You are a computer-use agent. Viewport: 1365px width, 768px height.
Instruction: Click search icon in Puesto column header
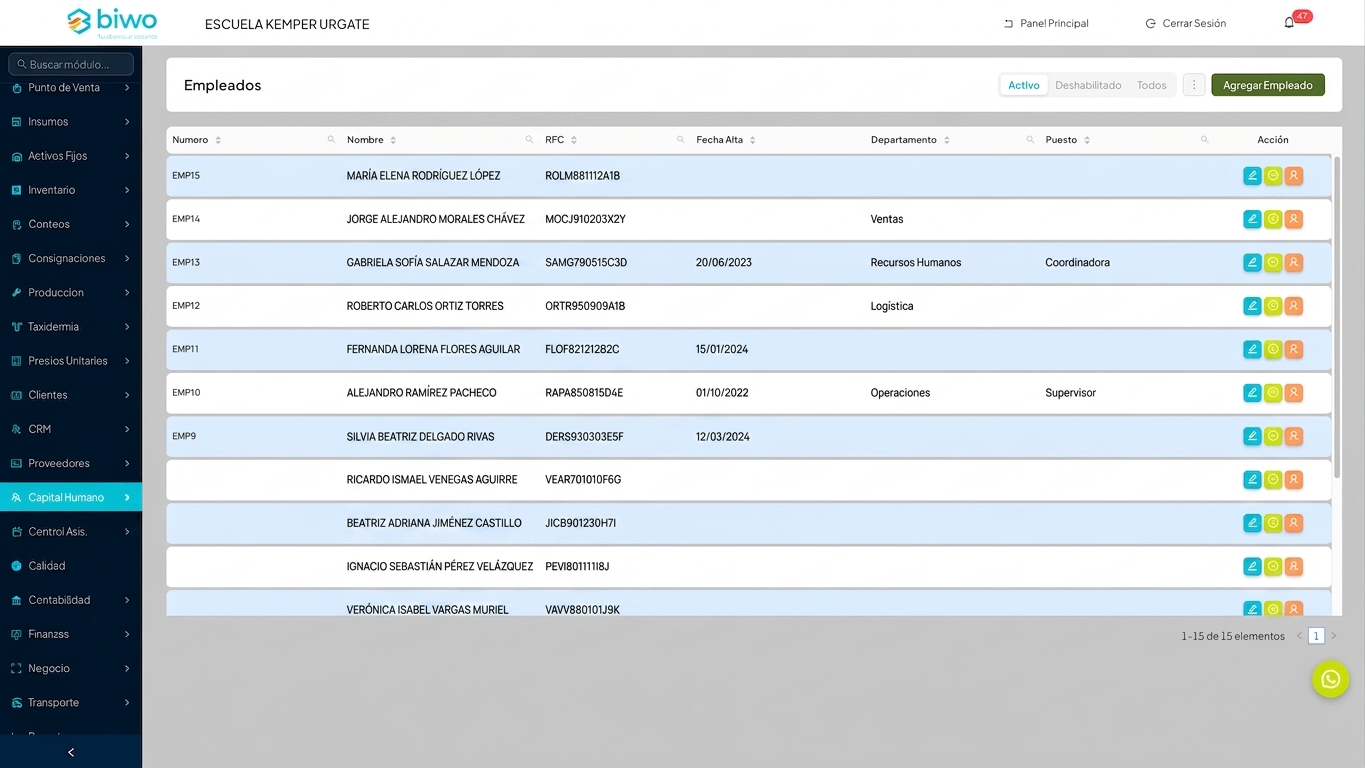click(1205, 140)
